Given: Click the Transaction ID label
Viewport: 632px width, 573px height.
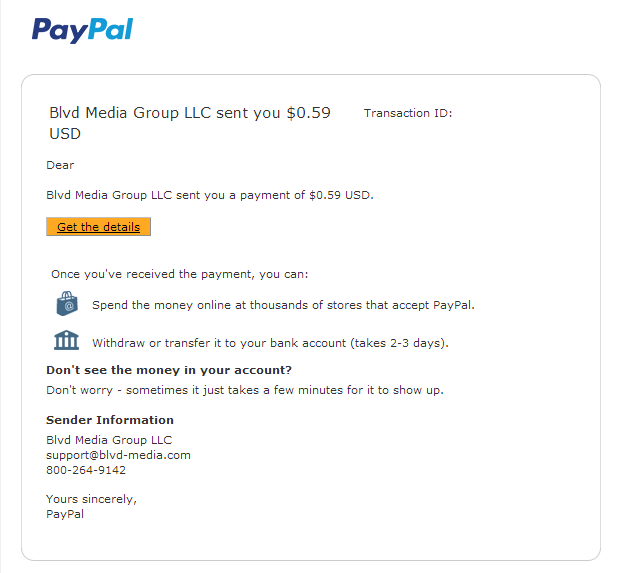Looking at the screenshot, I should click(x=408, y=113).
